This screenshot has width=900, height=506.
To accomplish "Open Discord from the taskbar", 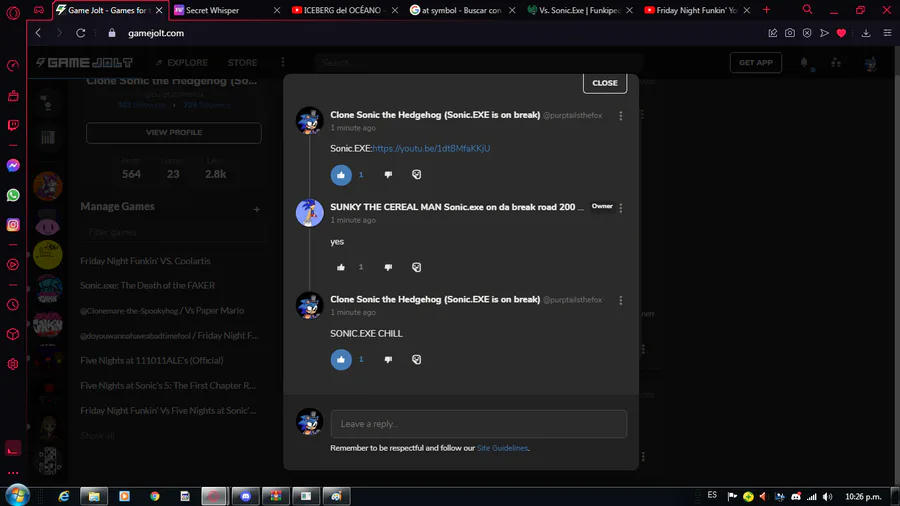I will click(x=246, y=496).
